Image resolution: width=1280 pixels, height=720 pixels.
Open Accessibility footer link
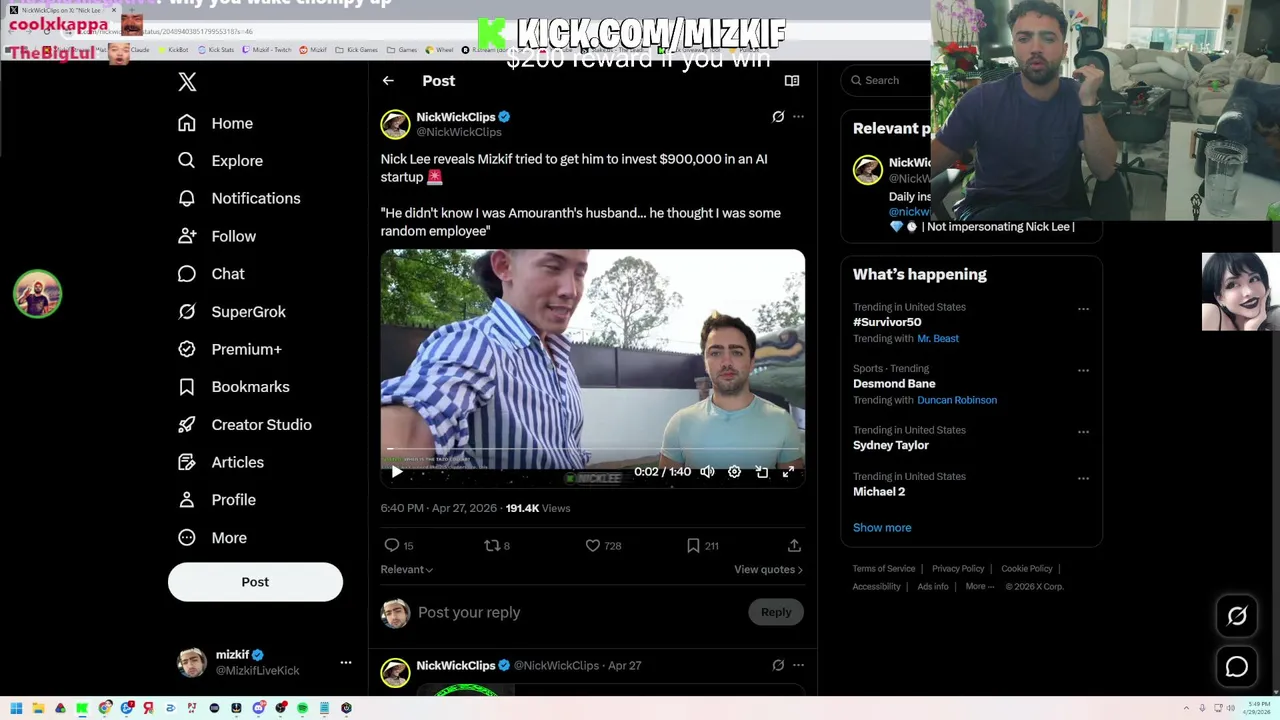pyautogui.click(x=877, y=587)
